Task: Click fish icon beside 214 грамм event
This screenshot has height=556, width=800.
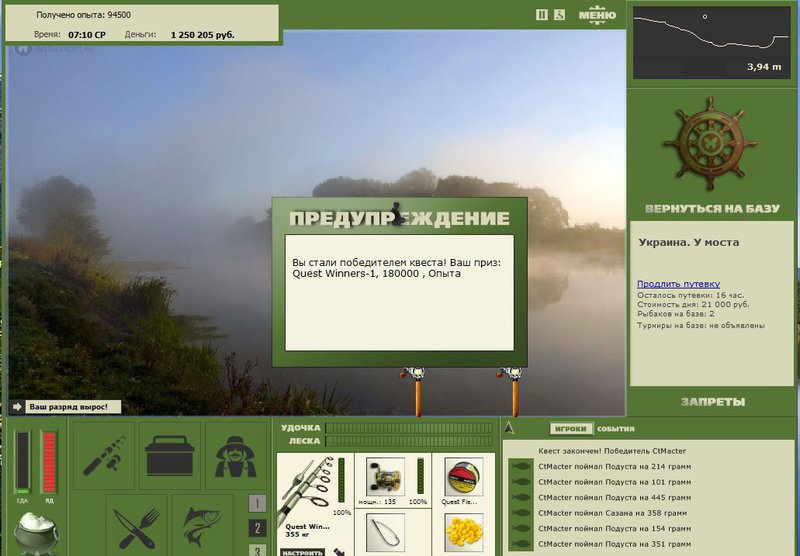Action: pos(520,466)
